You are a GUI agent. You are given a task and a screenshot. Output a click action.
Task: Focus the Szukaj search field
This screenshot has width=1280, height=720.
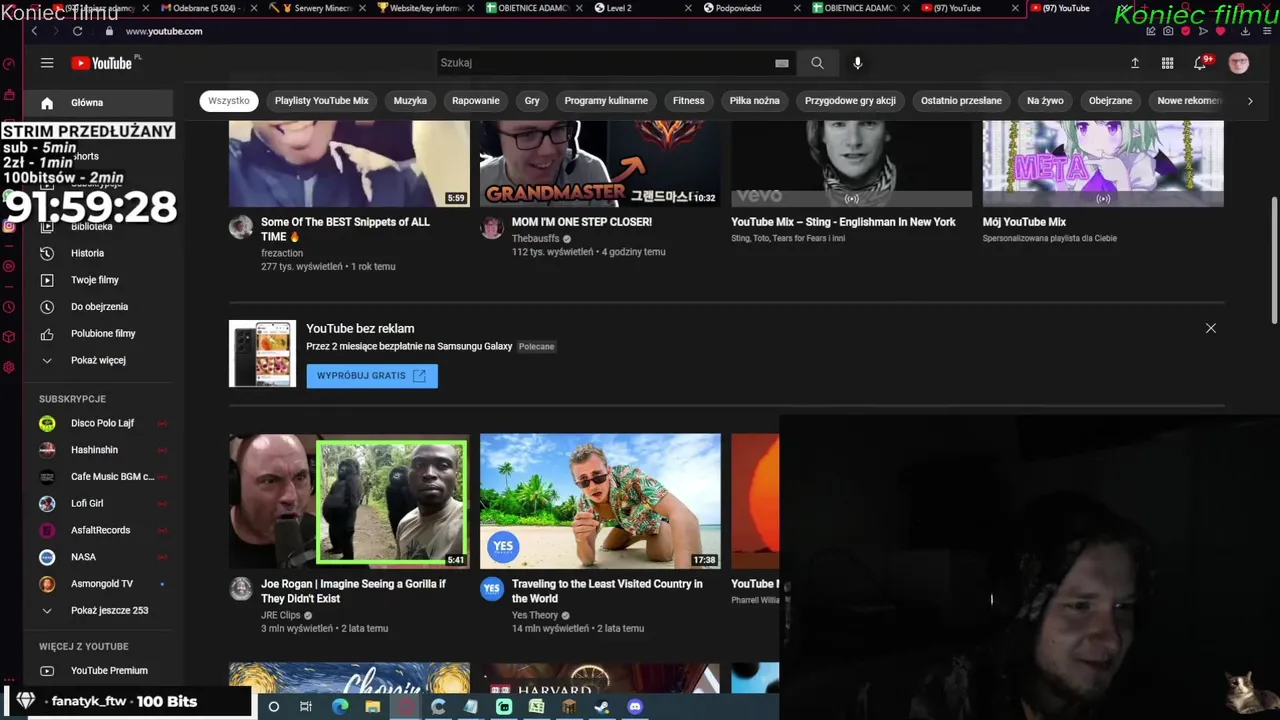pos(605,63)
